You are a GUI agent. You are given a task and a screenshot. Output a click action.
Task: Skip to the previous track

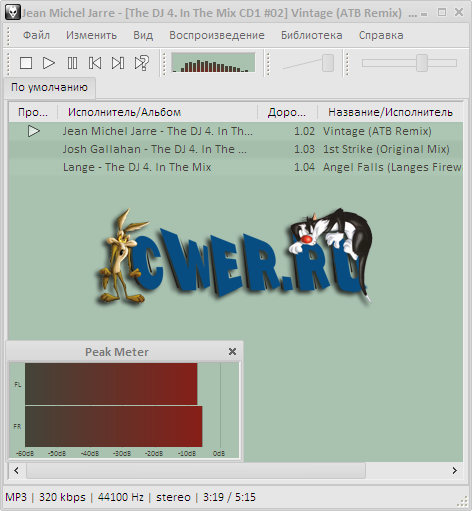95,63
